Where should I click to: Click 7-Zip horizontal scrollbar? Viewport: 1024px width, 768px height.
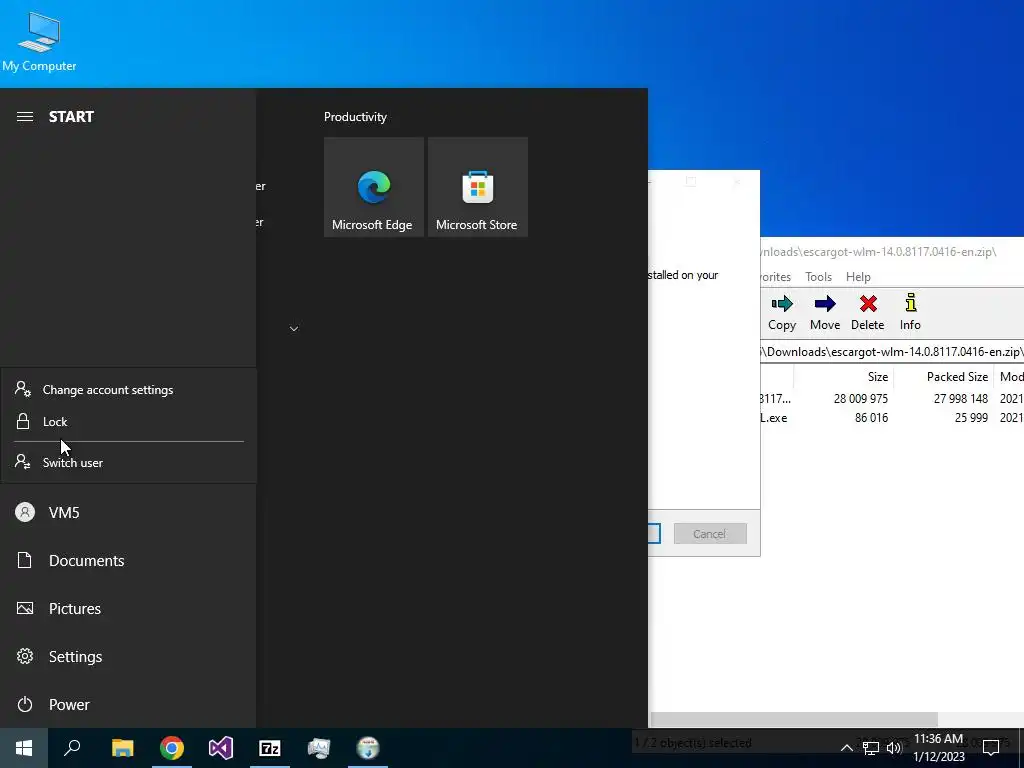(793, 719)
